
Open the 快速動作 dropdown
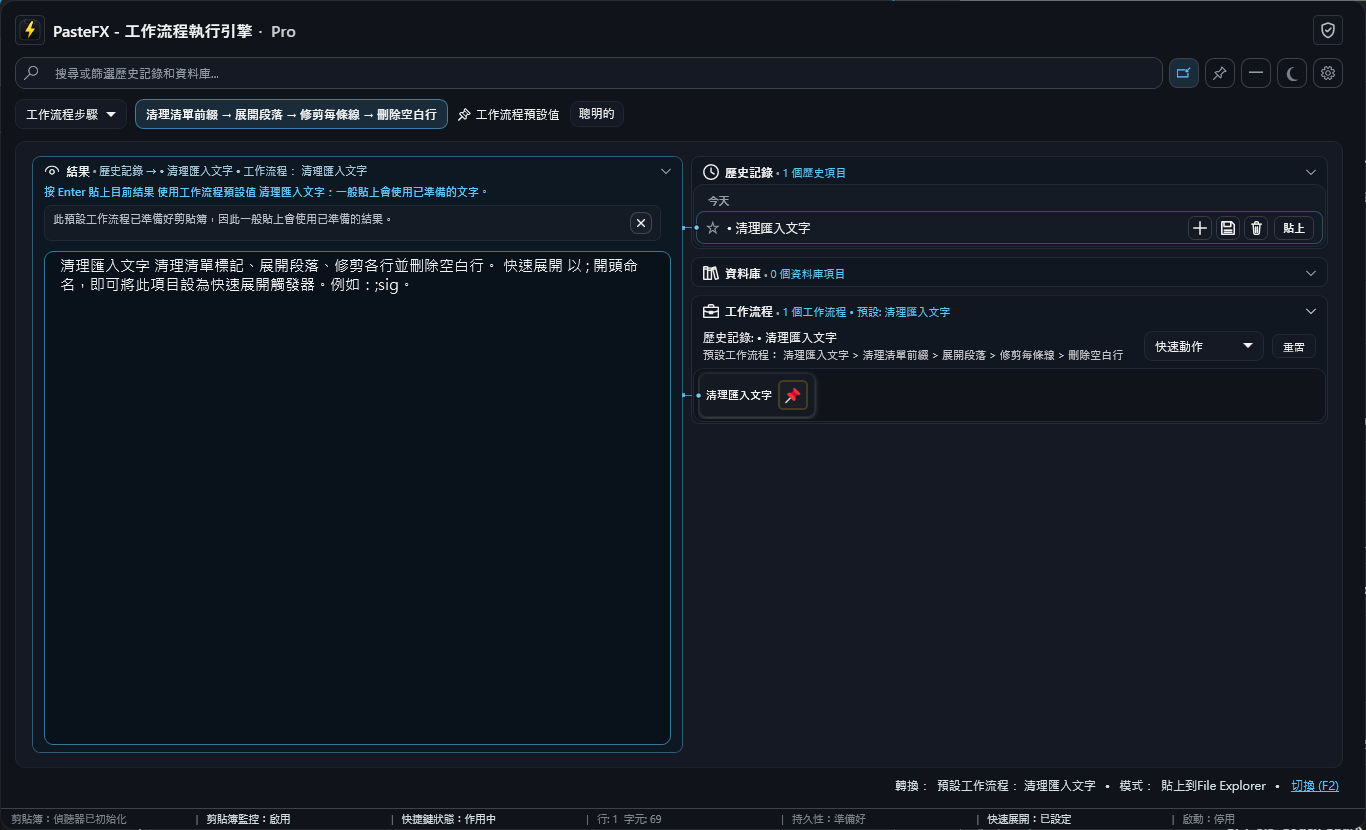click(1204, 346)
